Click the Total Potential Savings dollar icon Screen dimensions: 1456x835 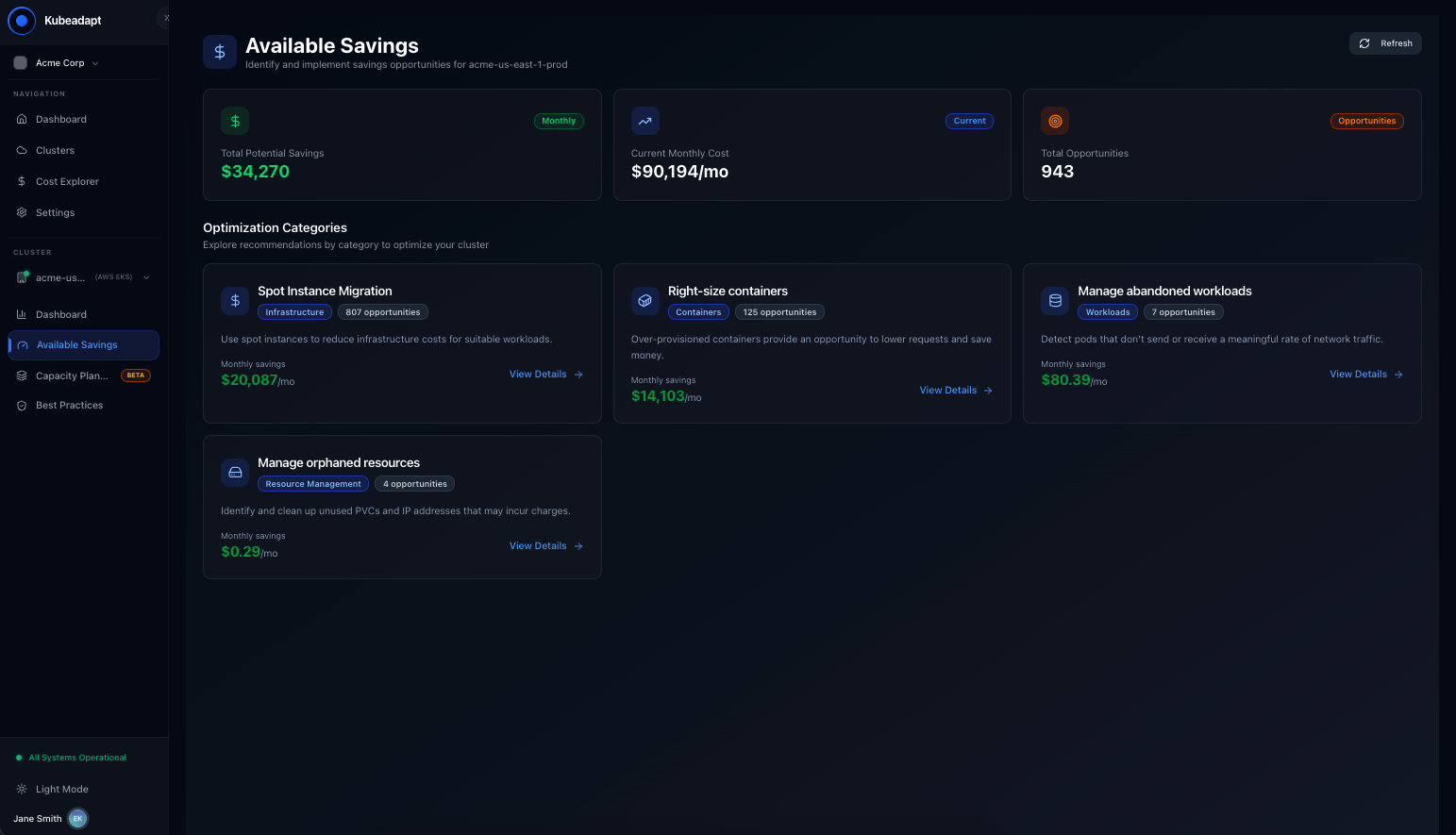click(235, 121)
